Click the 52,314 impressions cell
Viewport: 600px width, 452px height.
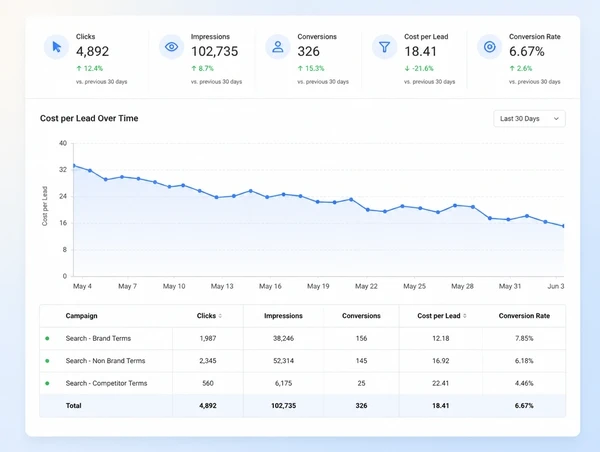click(284, 361)
